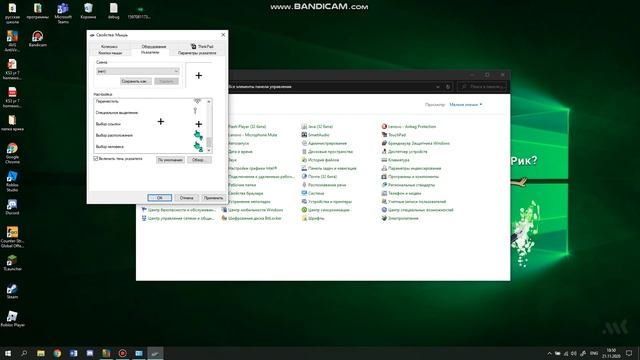This screenshot has height=360, width=640.
Task: Select the Специальное выделение pointer row
Action: [149, 112]
